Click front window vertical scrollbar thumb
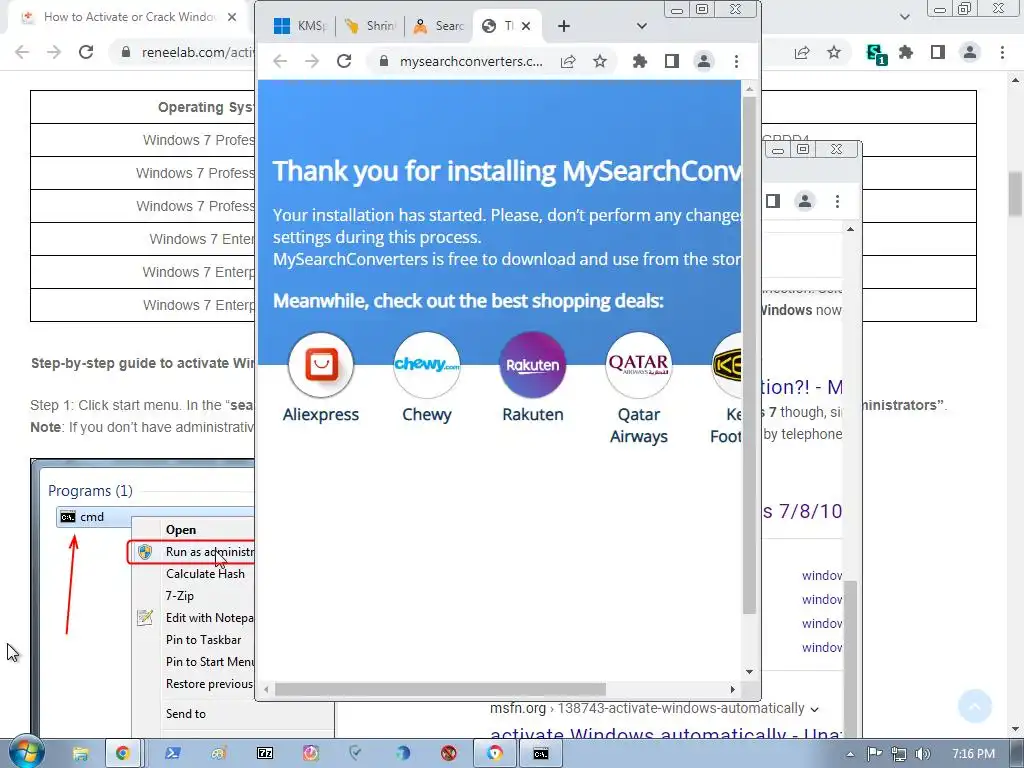Viewport: 1024px width, 768px height. click(749, 356)
